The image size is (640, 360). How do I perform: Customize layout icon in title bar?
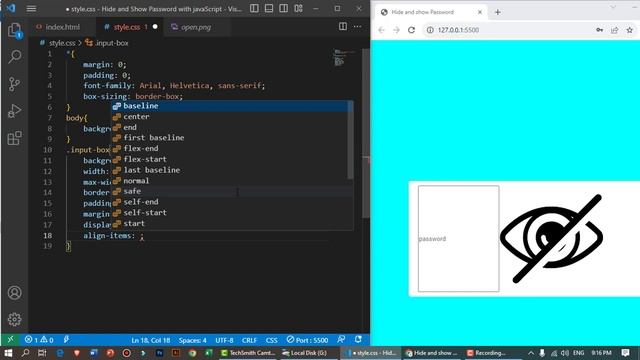(x=298, y=9)
